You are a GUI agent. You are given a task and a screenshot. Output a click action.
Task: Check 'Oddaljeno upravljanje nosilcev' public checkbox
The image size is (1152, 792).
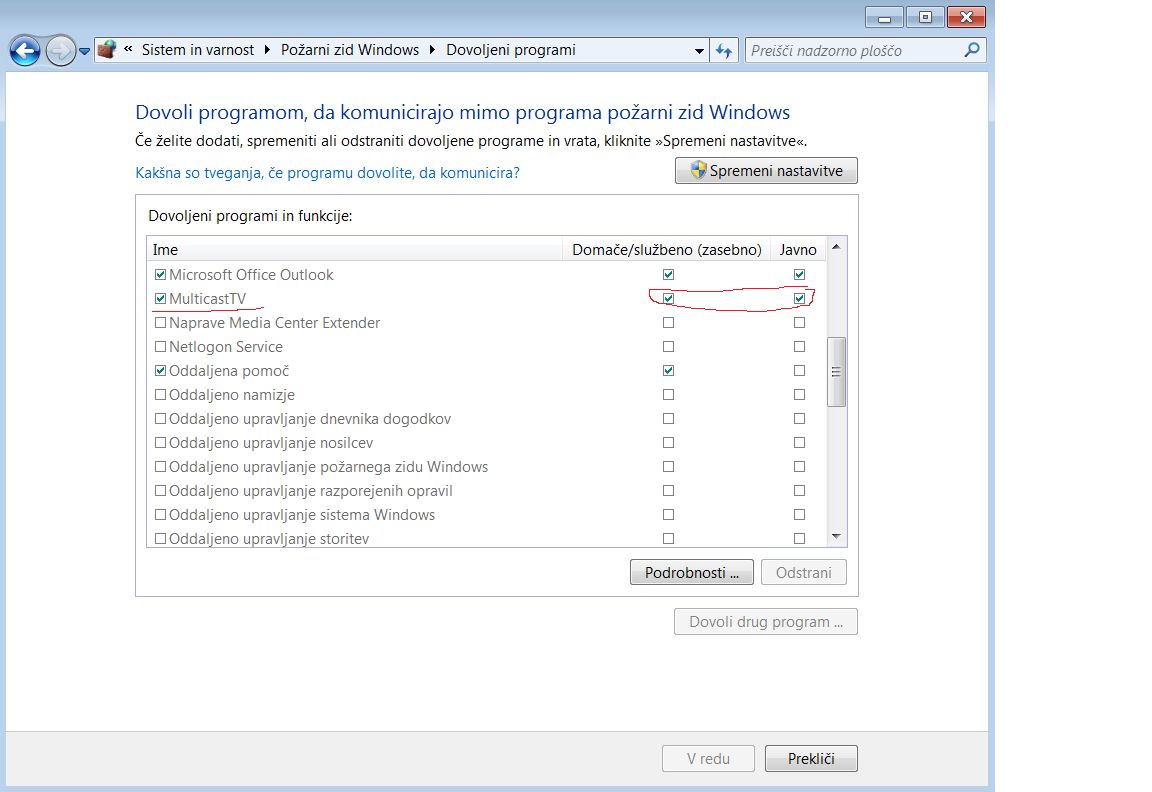799,443
